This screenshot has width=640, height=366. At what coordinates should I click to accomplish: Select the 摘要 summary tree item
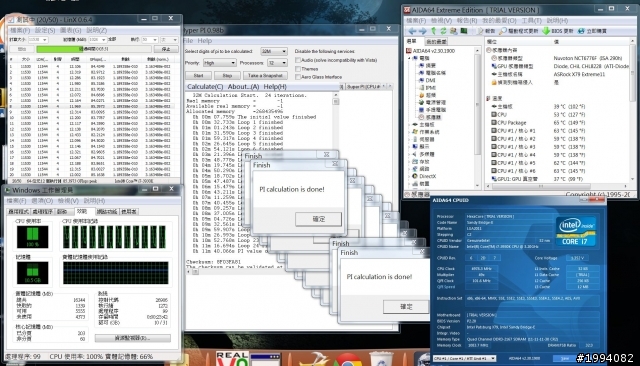click(x=430, y=65)
